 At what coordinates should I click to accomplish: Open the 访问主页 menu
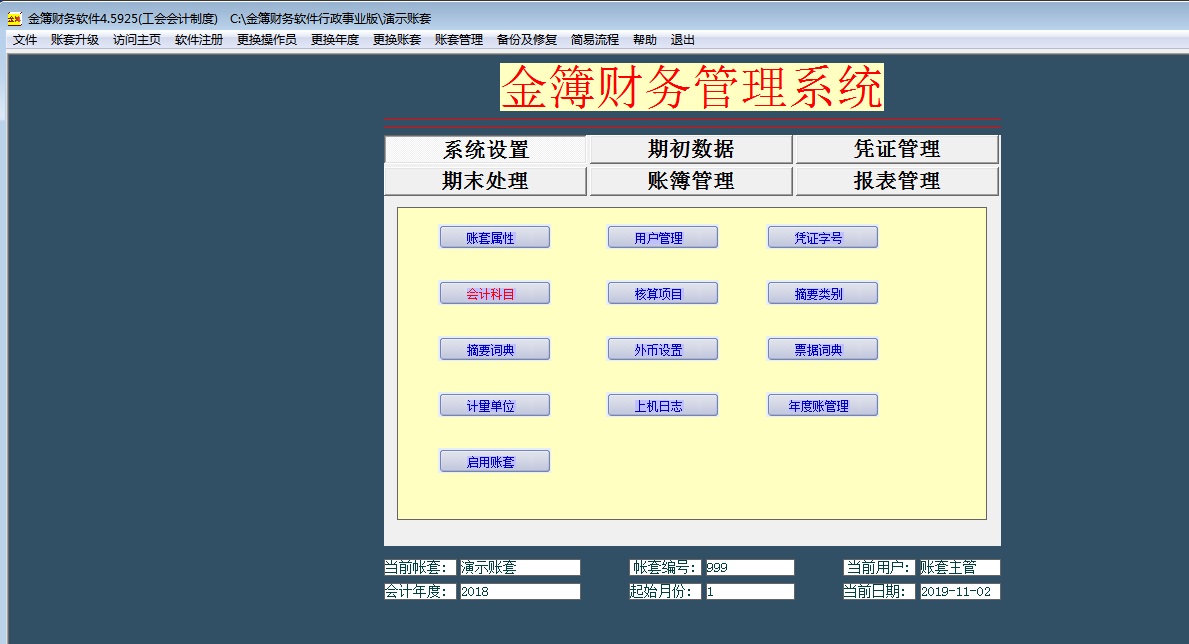(x=137, y=40)
